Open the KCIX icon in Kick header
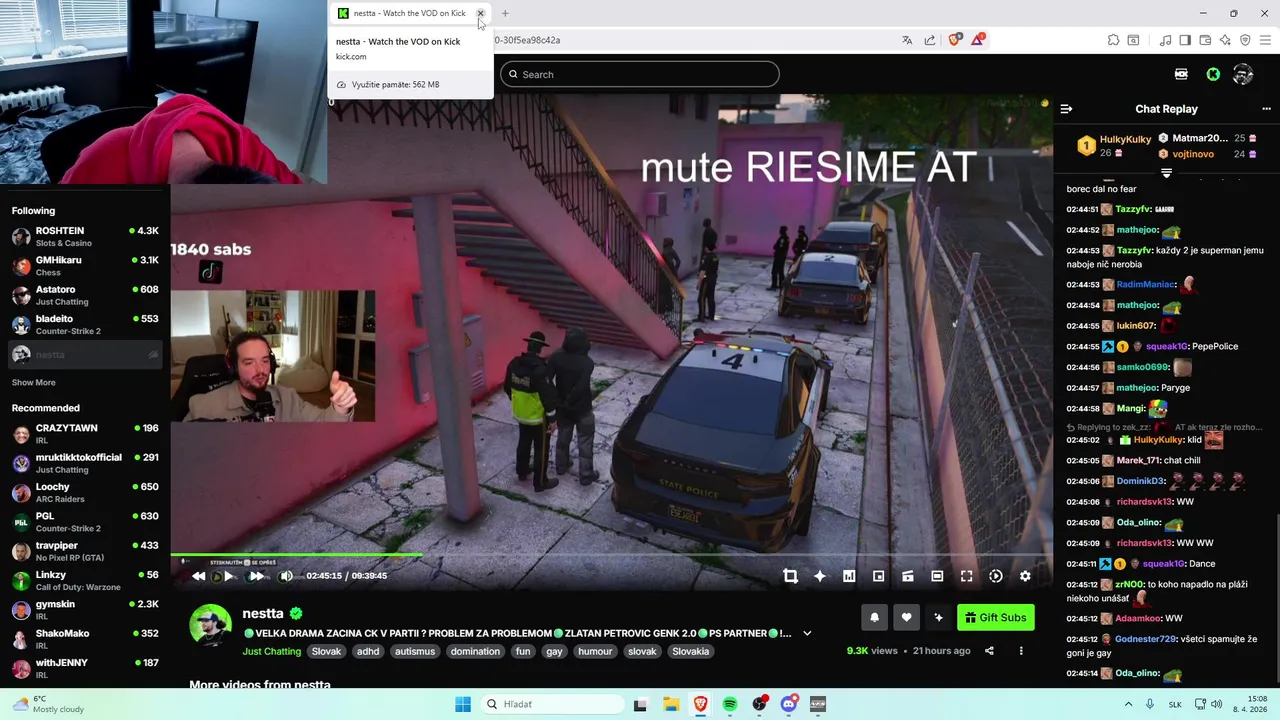The image size is (1280, 720). 1181,74
